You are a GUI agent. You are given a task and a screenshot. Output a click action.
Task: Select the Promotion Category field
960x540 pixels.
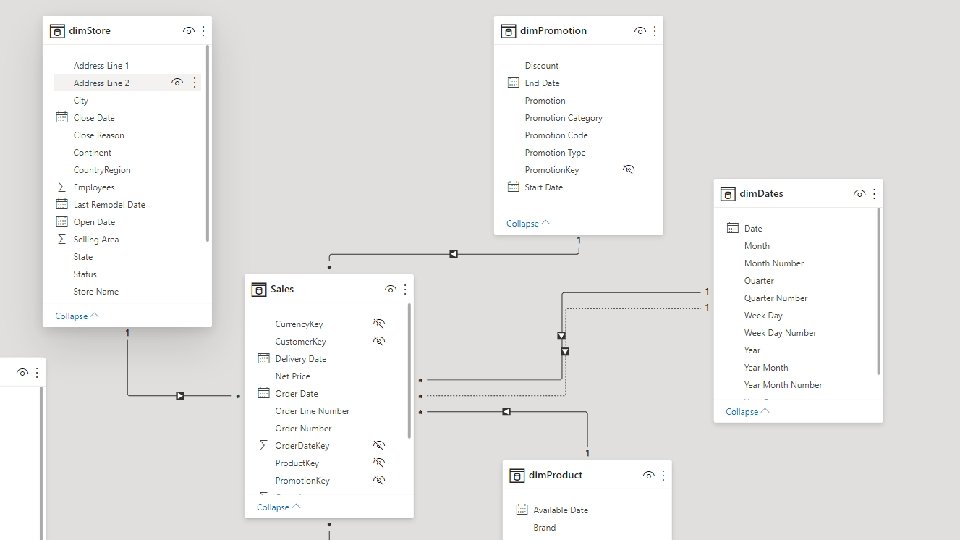tap(563, 118)
